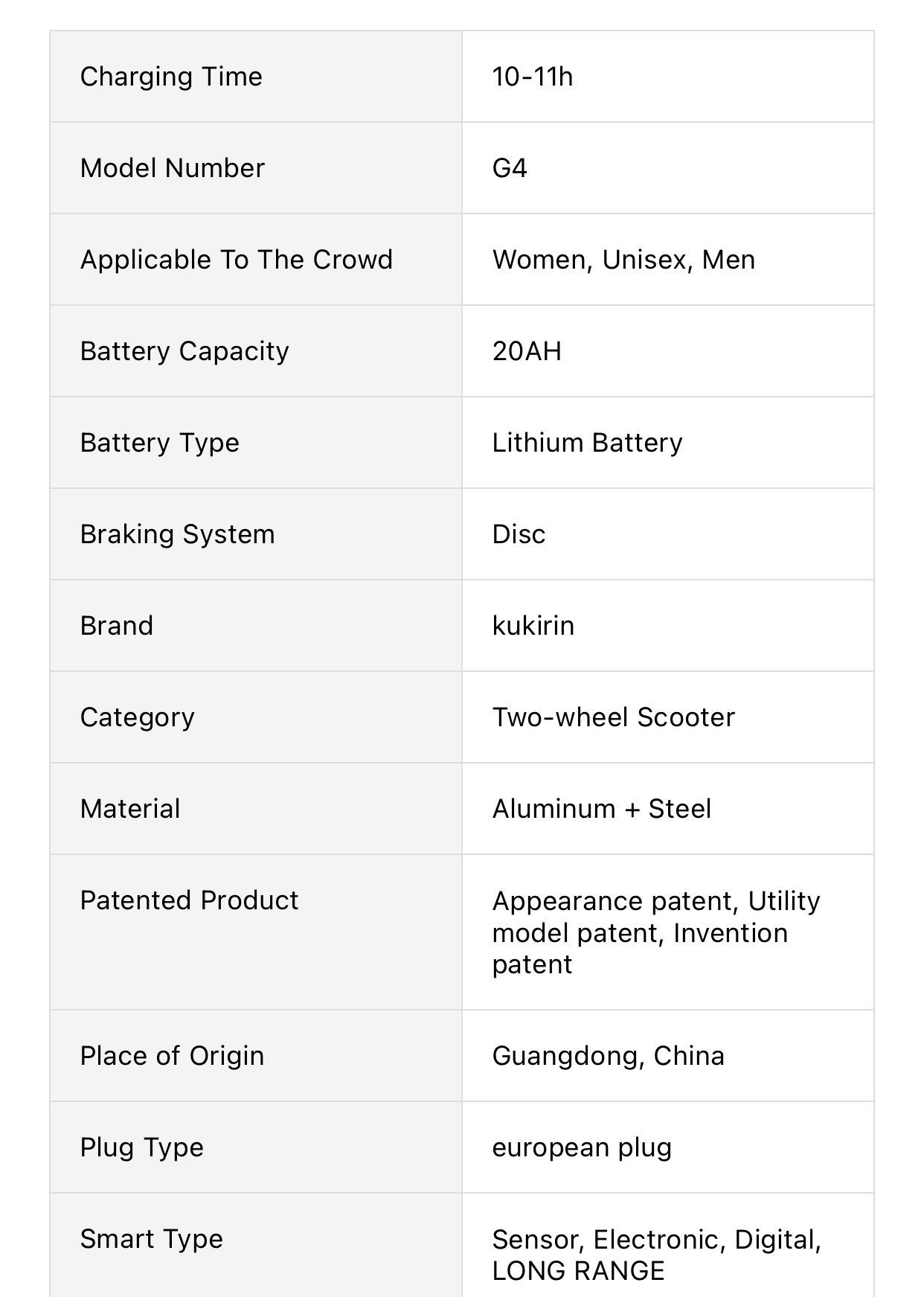Tap the Disc braking value

519,534
